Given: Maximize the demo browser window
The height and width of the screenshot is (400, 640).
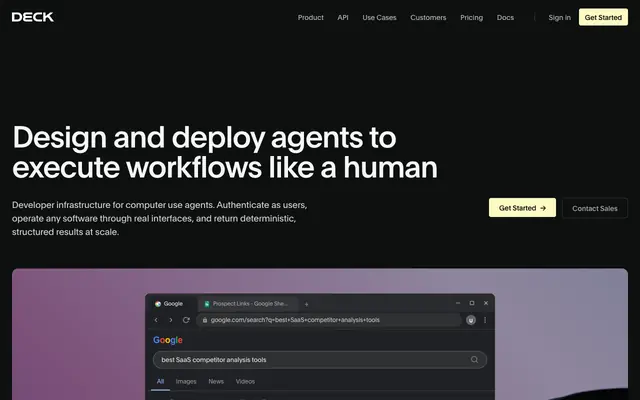Looking at the screenshot, I should click(472, 303).
